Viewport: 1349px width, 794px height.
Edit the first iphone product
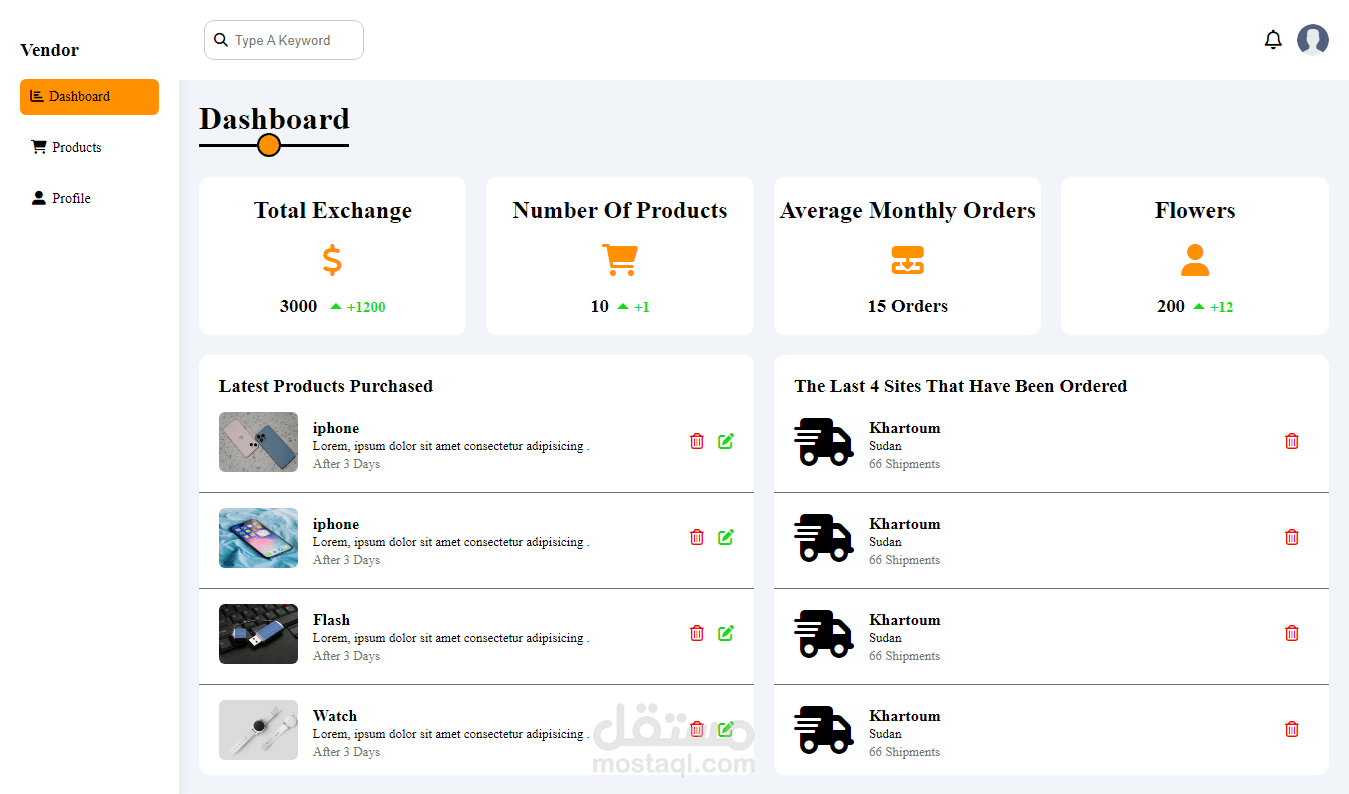pos(726,441)
